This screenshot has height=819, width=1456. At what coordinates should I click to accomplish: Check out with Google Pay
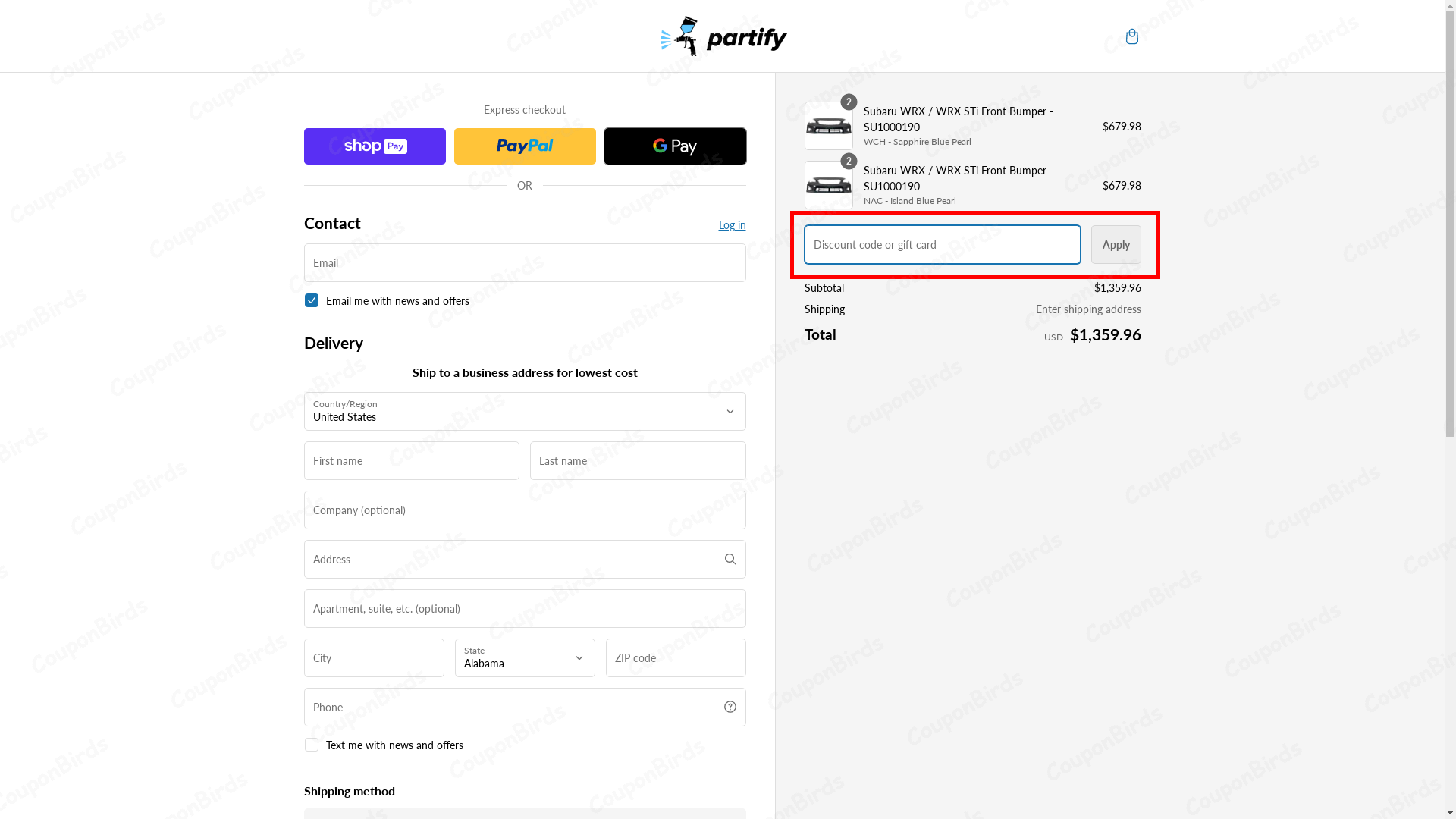(x=674, y=146)
